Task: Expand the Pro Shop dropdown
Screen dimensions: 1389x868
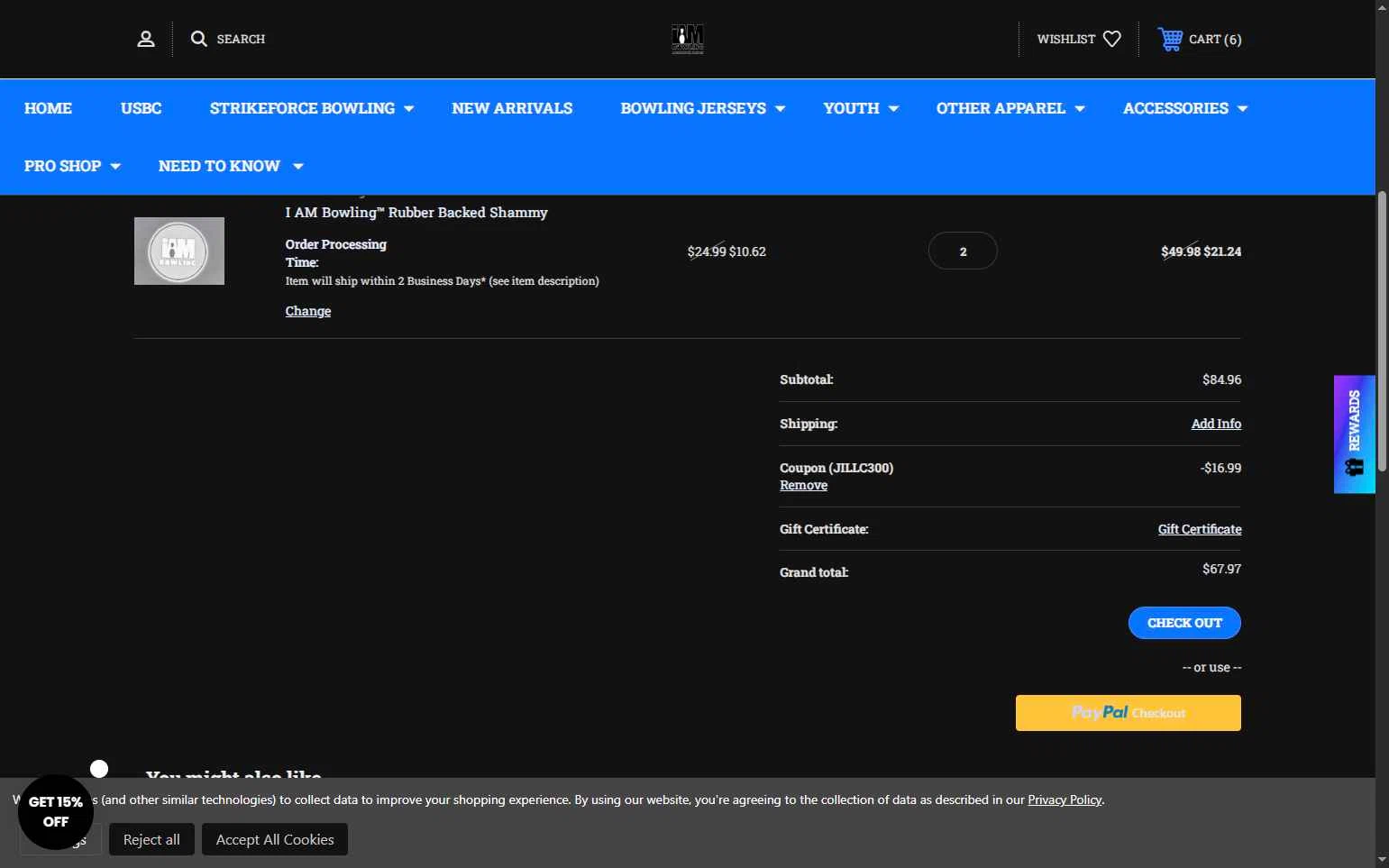Action: [x=115, y=167]
